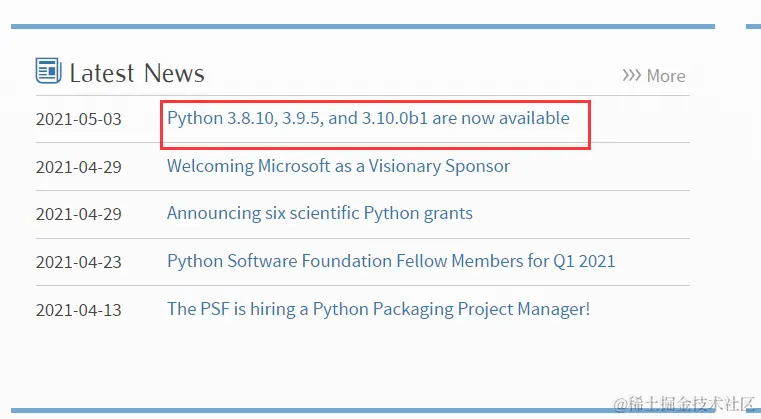Click the 2021-04-29 date beside grants news
The height and width of the screenshot is (419, 761).
coord(78,214)
